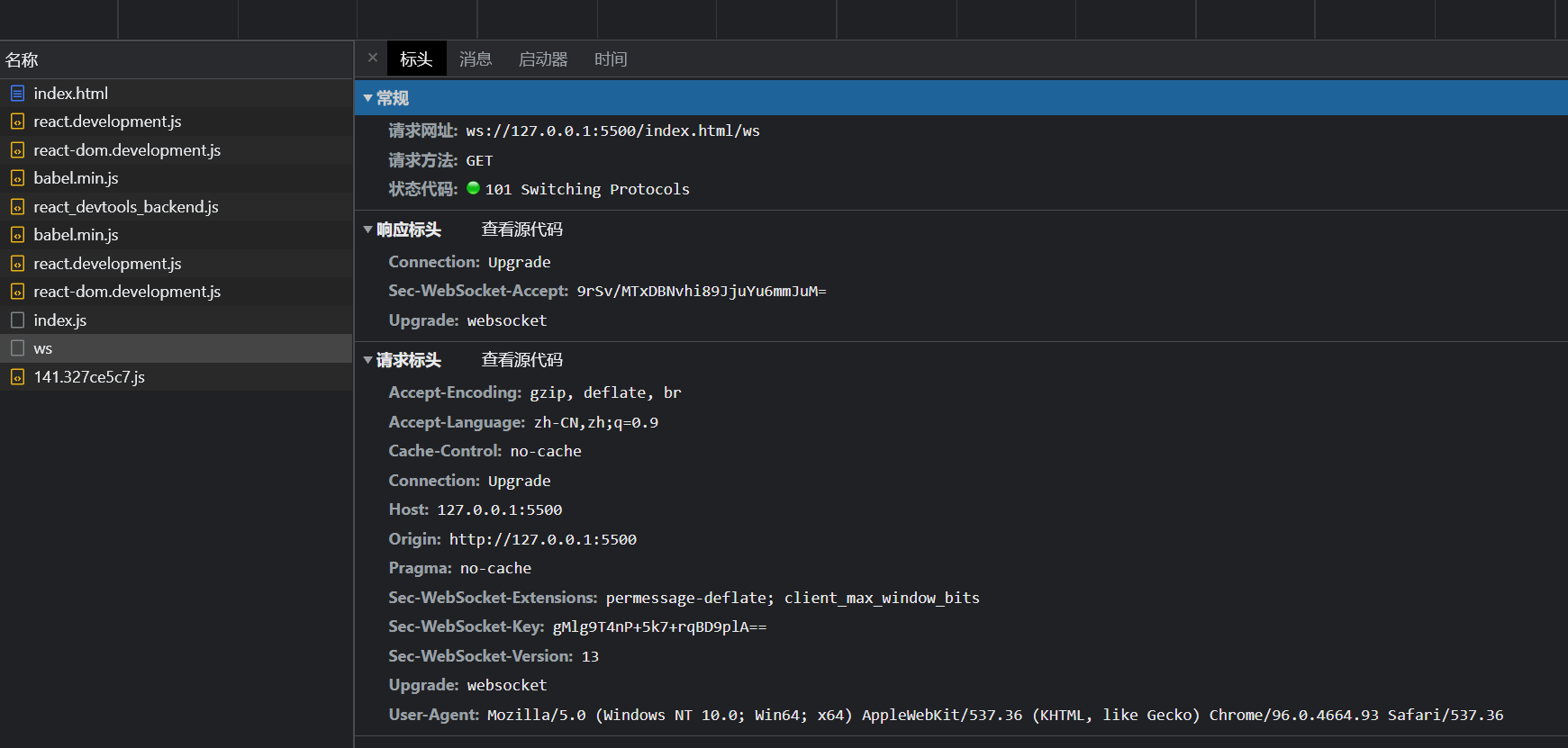1568x748 pixels.
Task: Click the blank icon beside ws request
Action: (17, 348)
